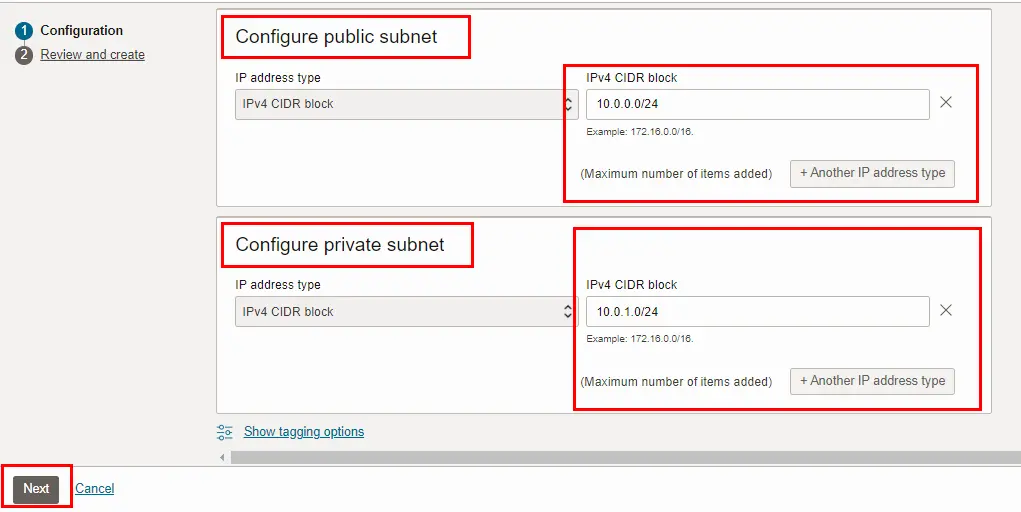Focus the private subnet IPv4 CIDR block field
This screenshot has width=1021, height=512.
tap(757, 312)
